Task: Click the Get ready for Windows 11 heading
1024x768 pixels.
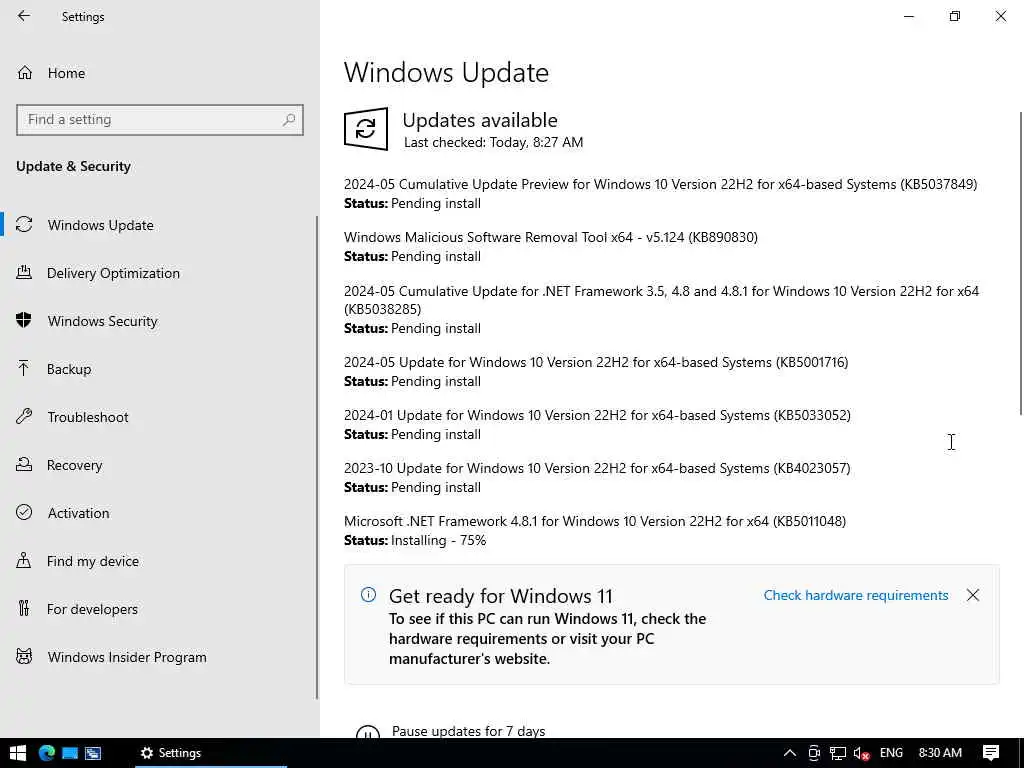Action: [501, 596]
